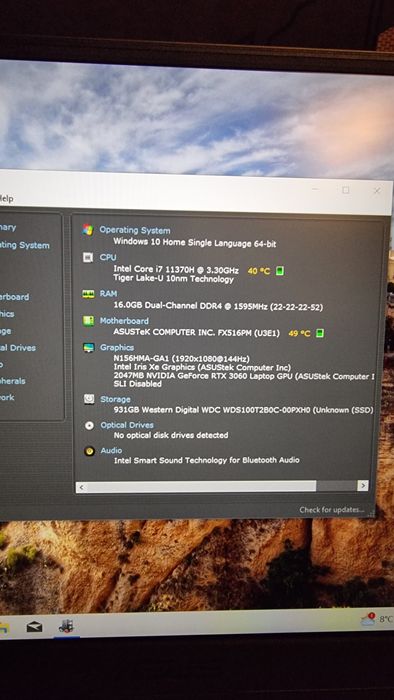
Task: Click the Operating System Windows logo icon
Action: 88,230
